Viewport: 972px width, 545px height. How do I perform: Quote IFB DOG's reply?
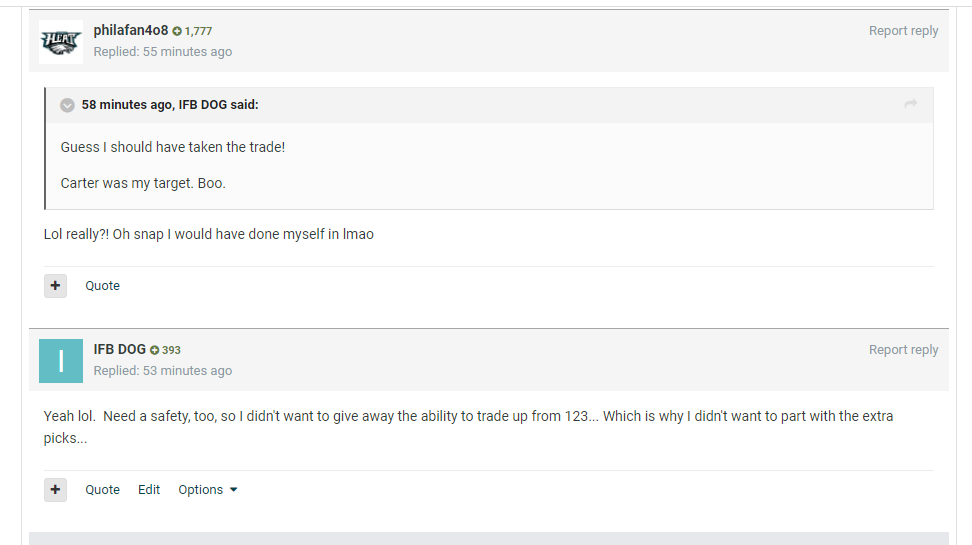coord(102,490)
